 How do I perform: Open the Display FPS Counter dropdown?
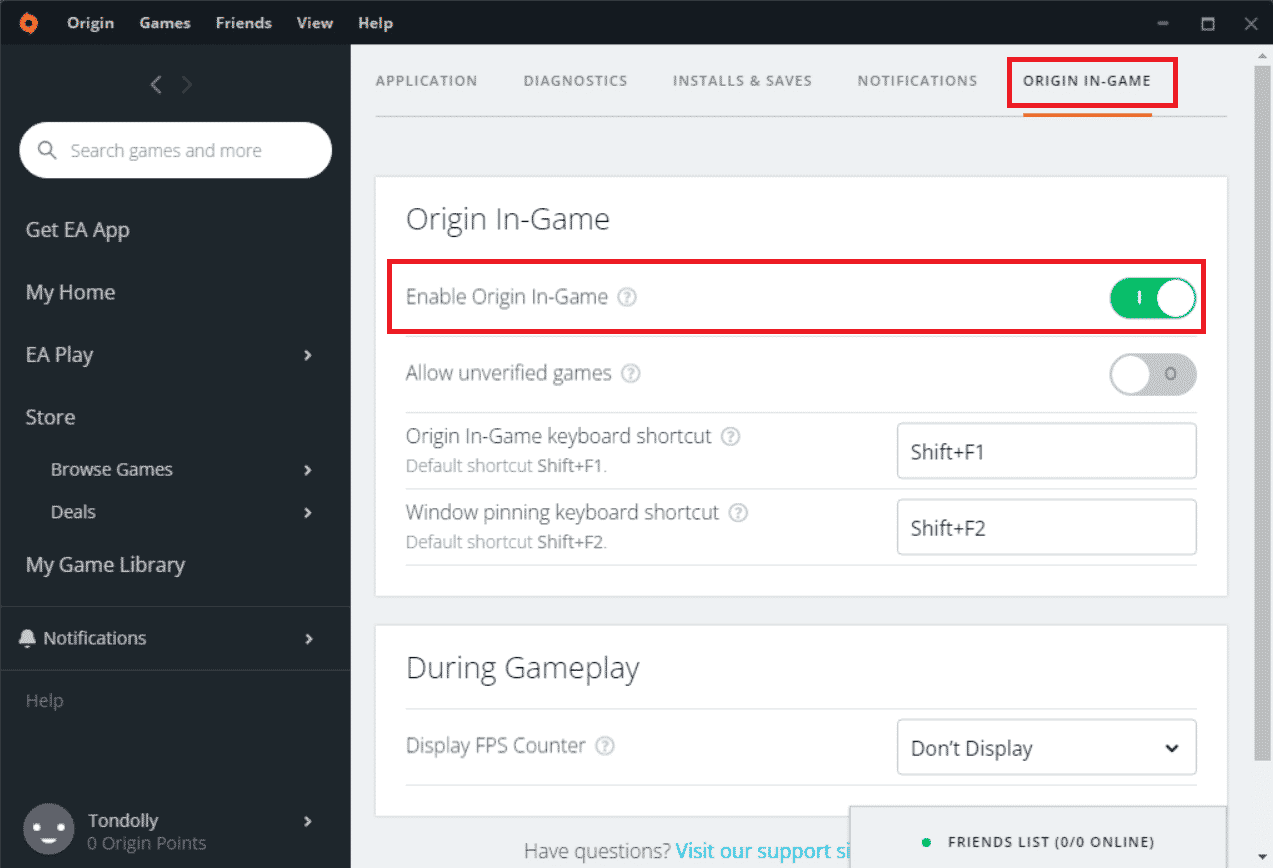click(1046, 748)
